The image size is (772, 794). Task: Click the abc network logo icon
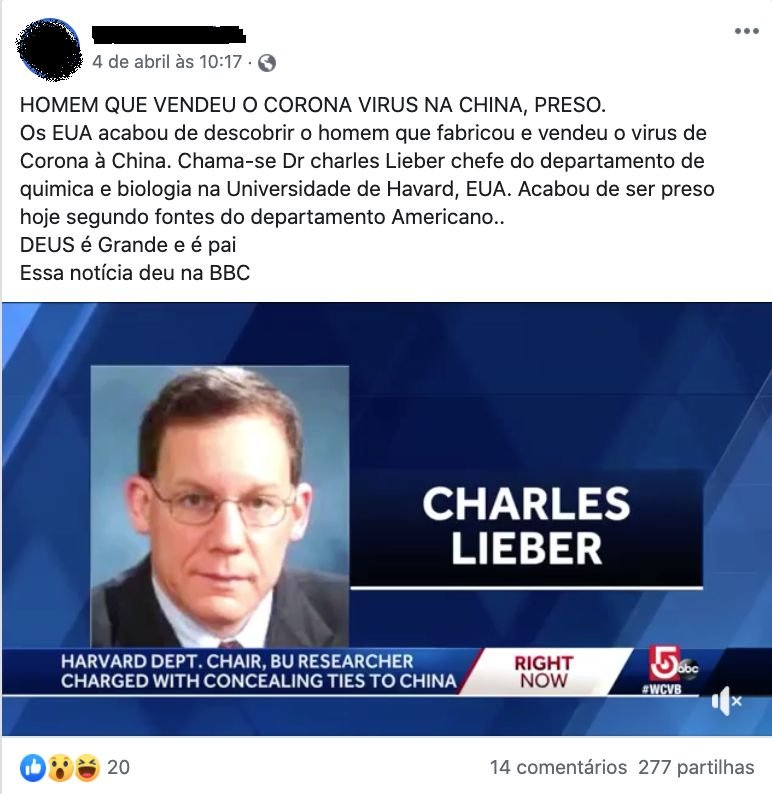[688, 668]
